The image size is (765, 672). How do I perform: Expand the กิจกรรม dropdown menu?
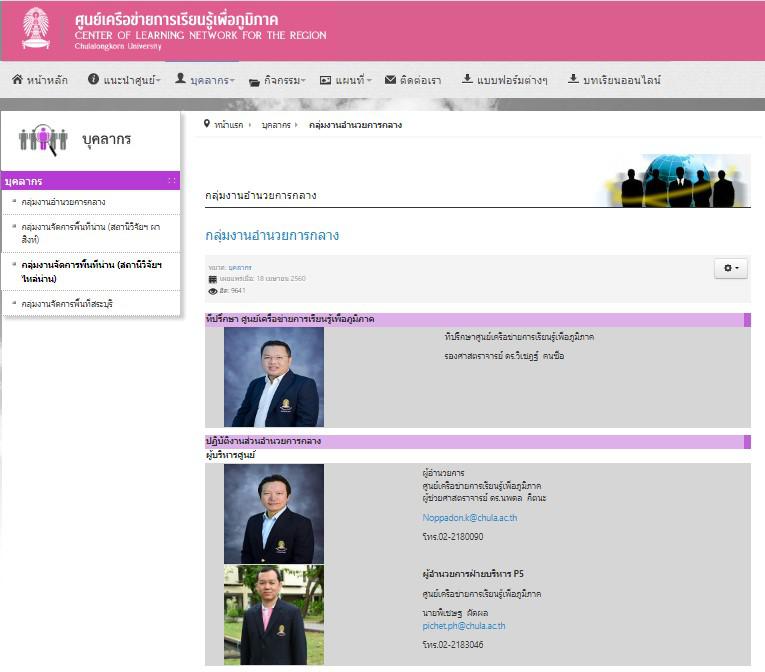277,80
